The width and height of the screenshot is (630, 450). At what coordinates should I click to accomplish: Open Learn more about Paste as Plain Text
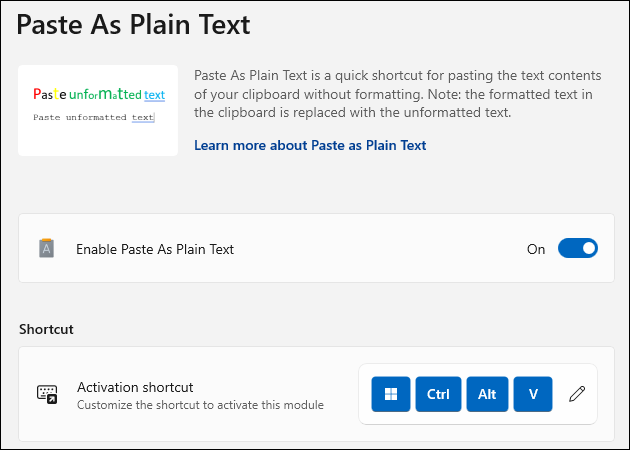pyautogui.click(x=310, y=145)
